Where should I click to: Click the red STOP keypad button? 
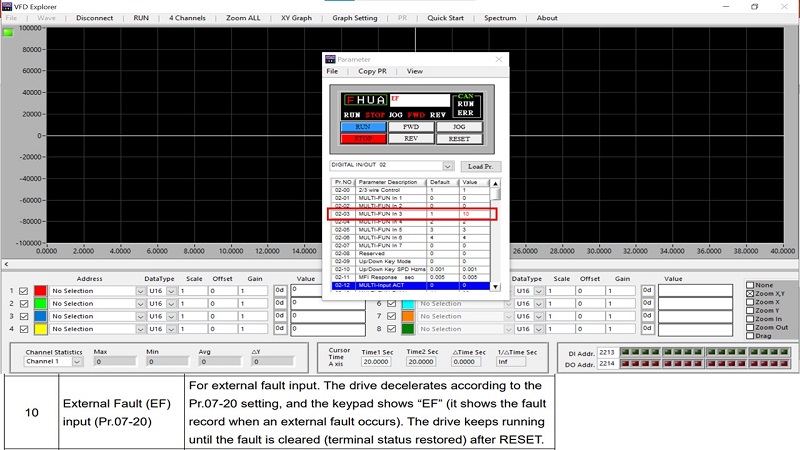(x=363, y=138)
